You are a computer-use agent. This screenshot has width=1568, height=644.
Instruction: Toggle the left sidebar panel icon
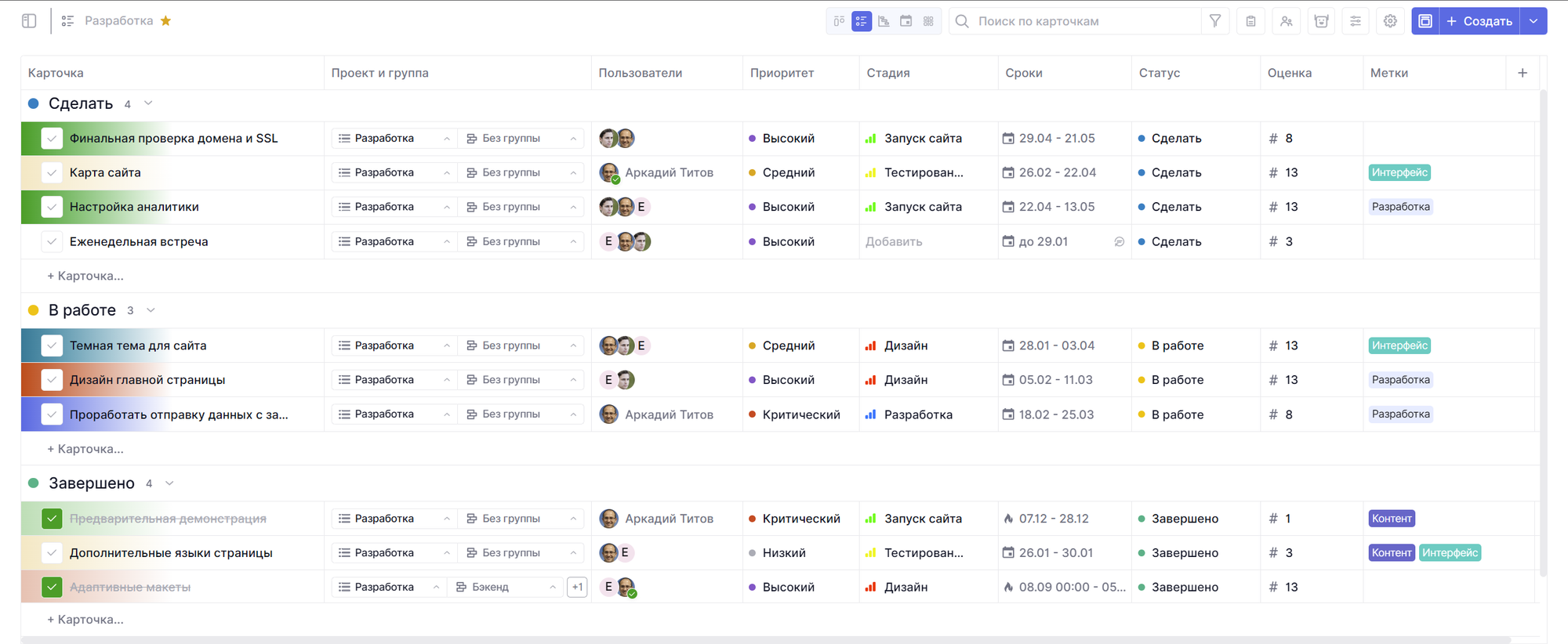(x=29, y=21)
